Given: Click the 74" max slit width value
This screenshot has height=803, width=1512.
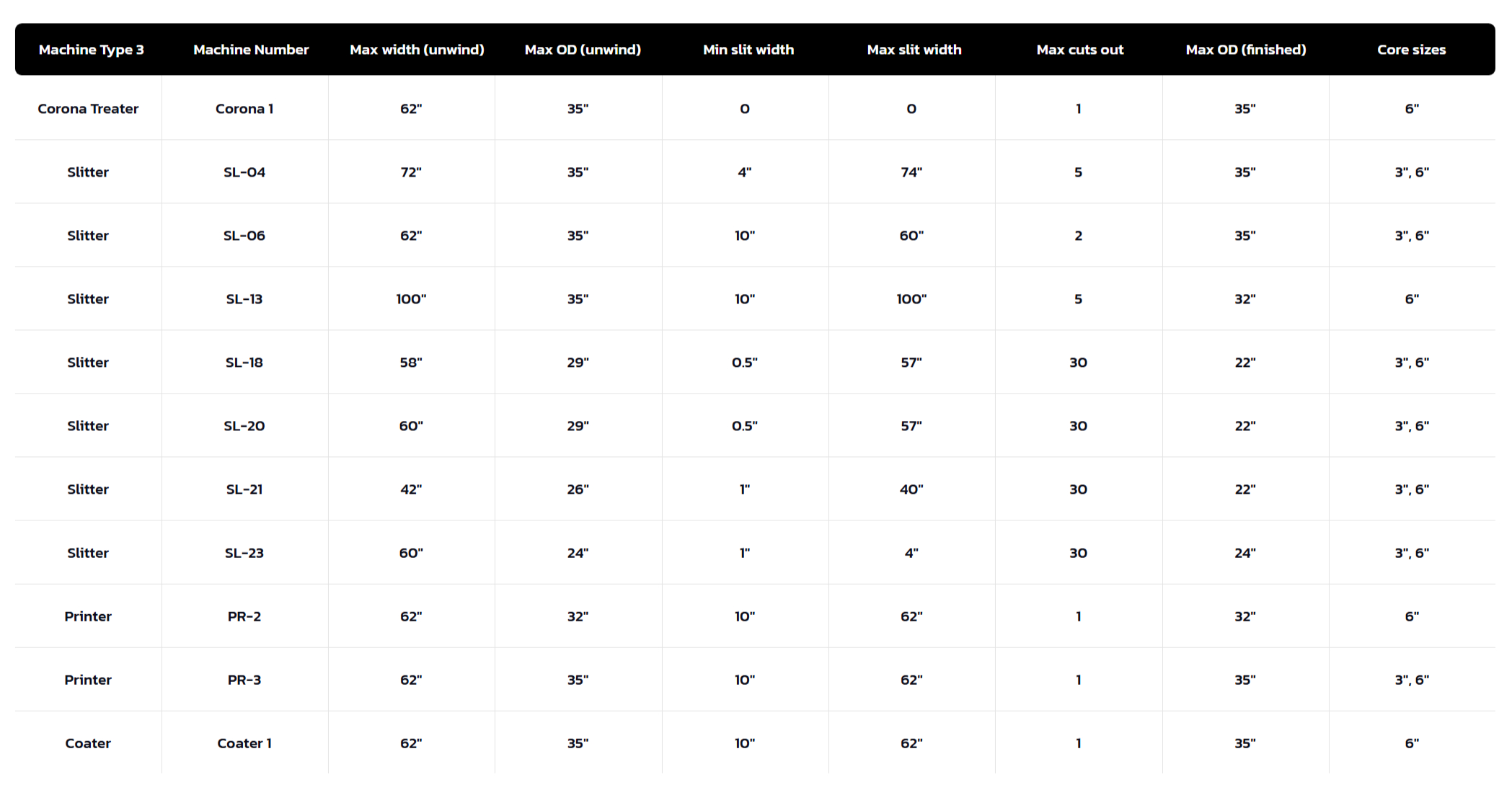Looking at the screenshot, I should point(911,172).
